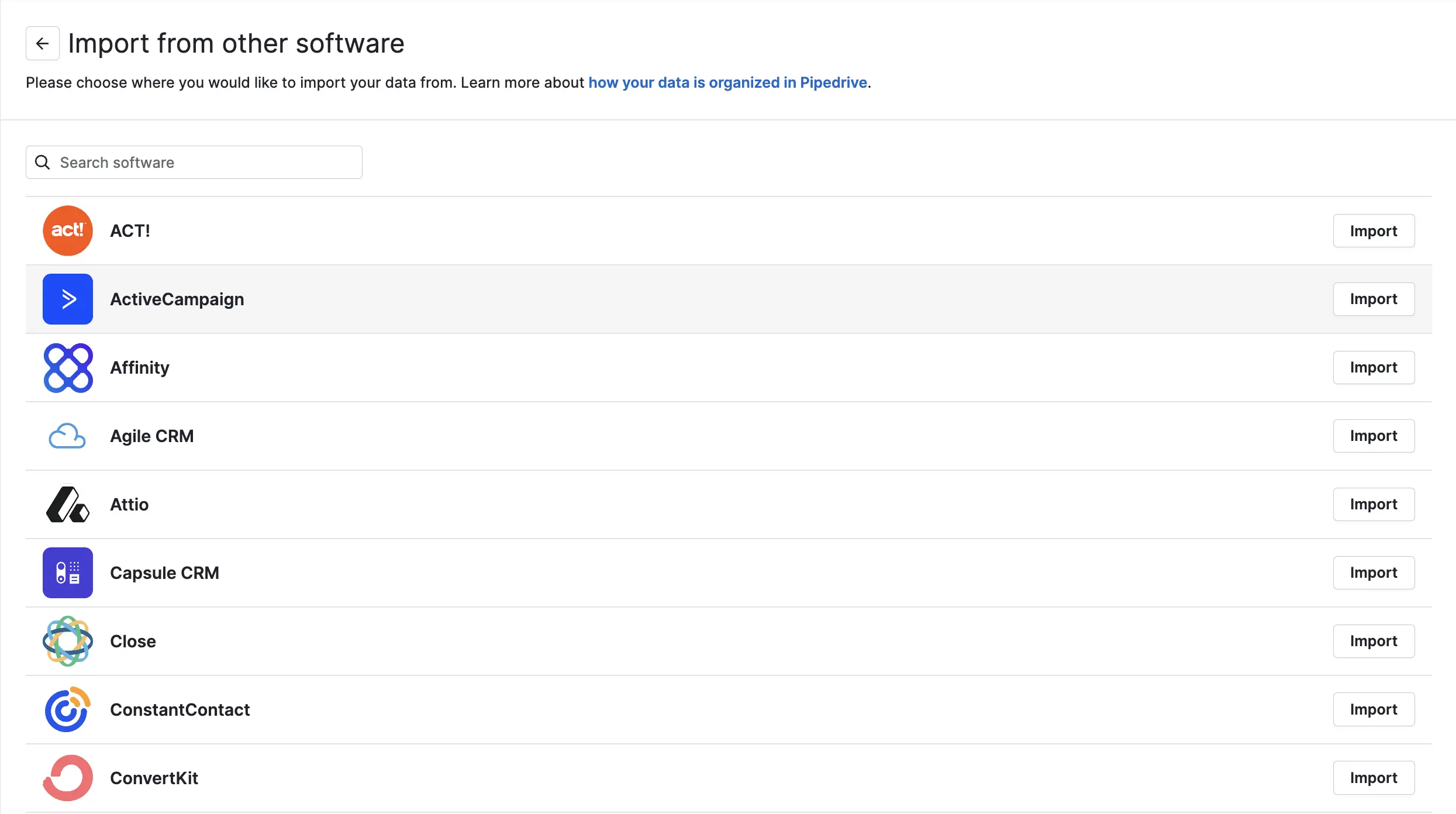Open the how your data is organized link
Image resolution: width=1456 pixels, height=814 pixels.
click(x=727, y=82)
